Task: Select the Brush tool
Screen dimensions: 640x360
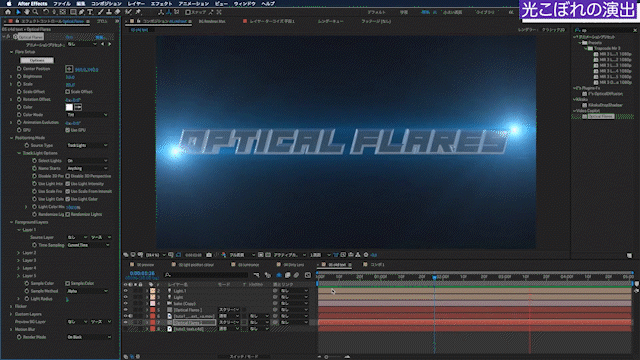Action: 100,12
